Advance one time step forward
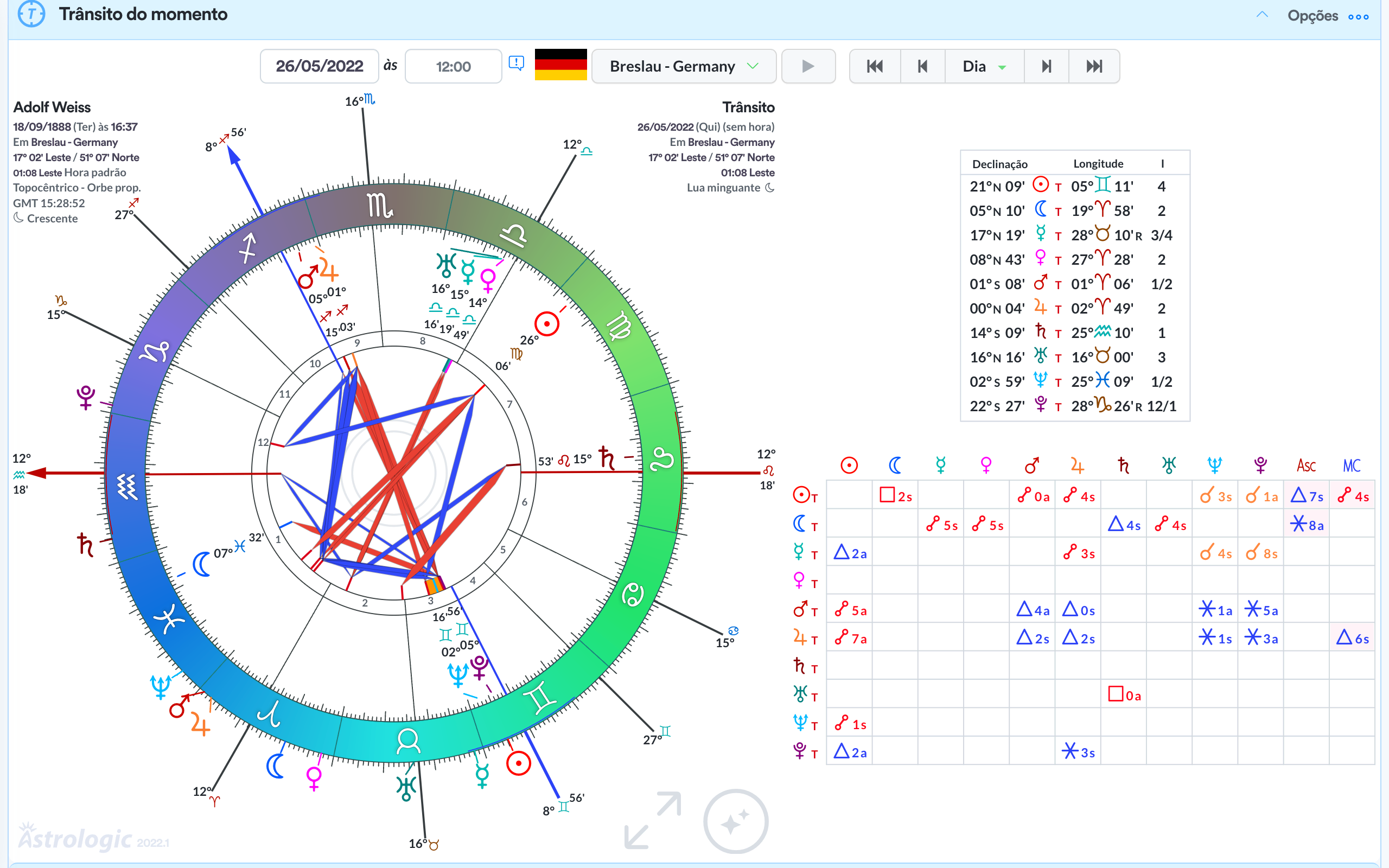The height and width of the screenshot is (868, 1389). click(1046, 67)
